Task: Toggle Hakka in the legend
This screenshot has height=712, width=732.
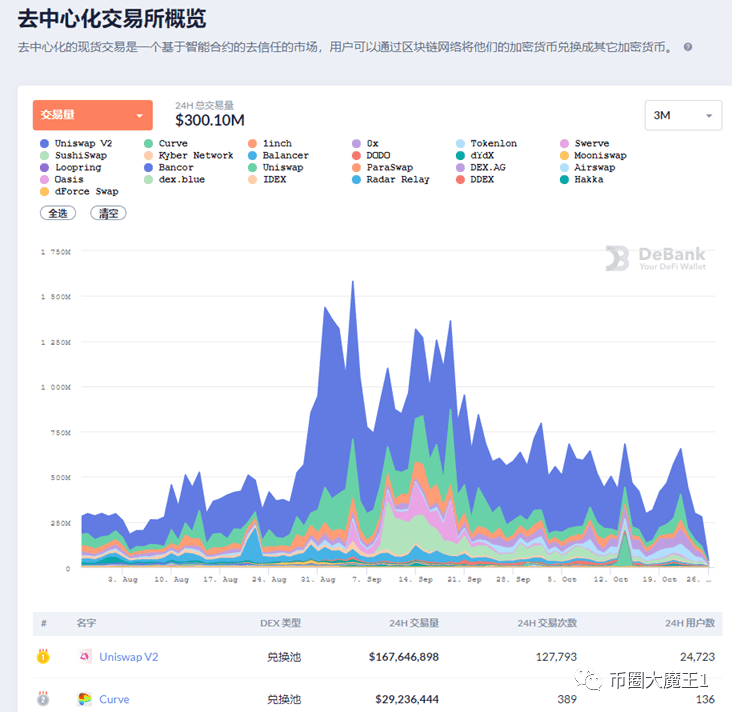Action: pyautogui.click(x=582, y=179)
